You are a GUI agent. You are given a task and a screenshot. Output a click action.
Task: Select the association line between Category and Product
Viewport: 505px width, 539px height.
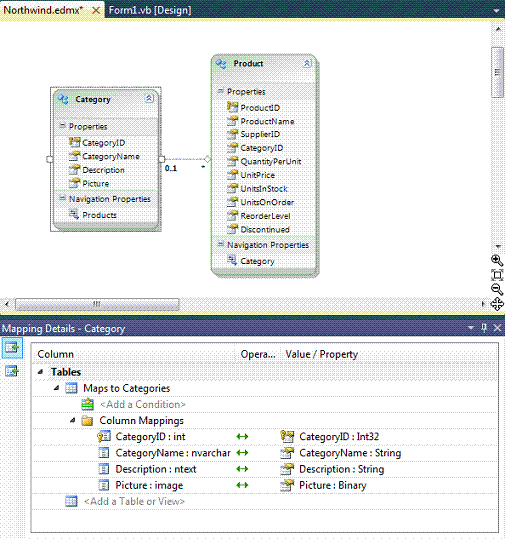(185, 159)
